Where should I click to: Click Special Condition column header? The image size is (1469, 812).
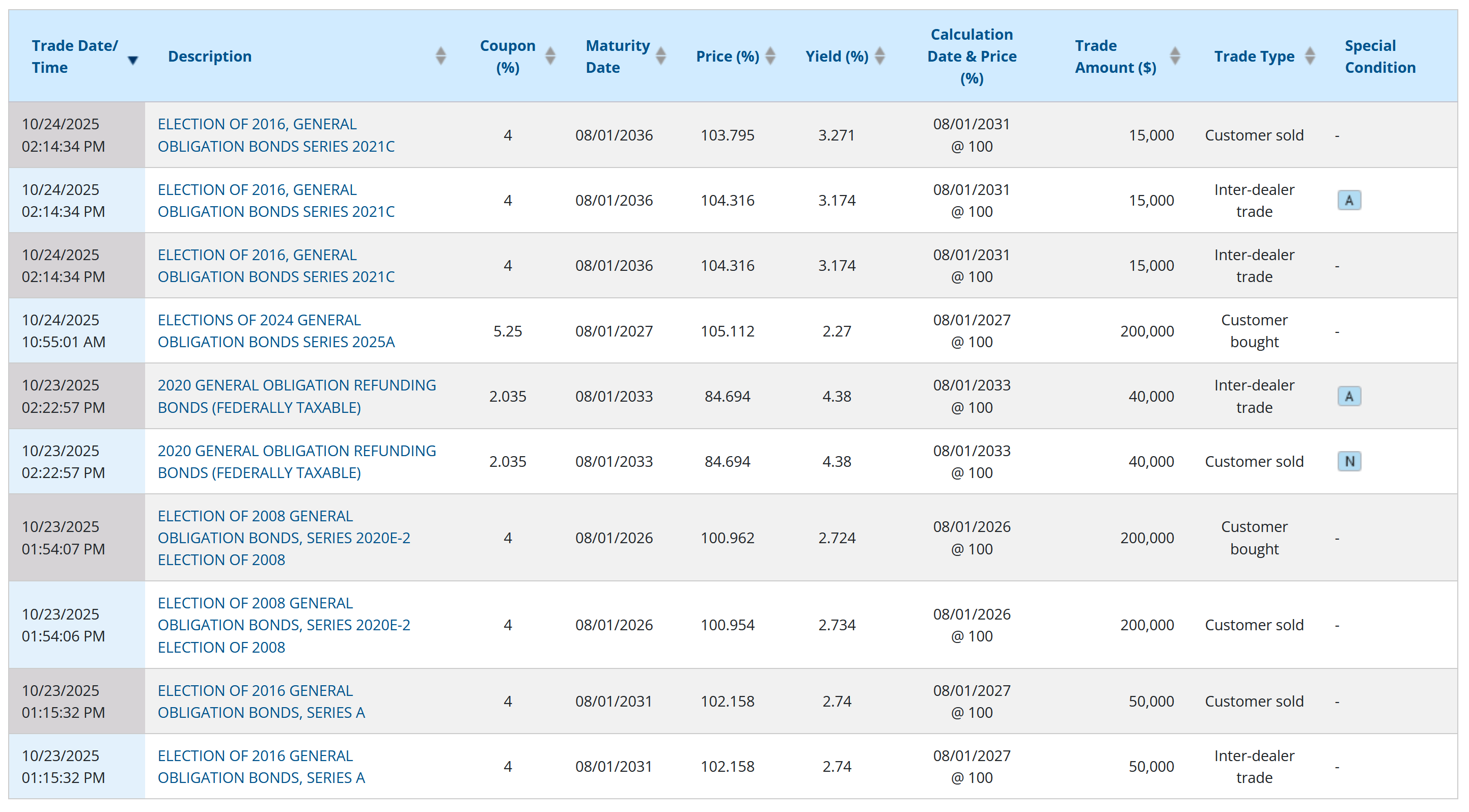coord(1379,56)
